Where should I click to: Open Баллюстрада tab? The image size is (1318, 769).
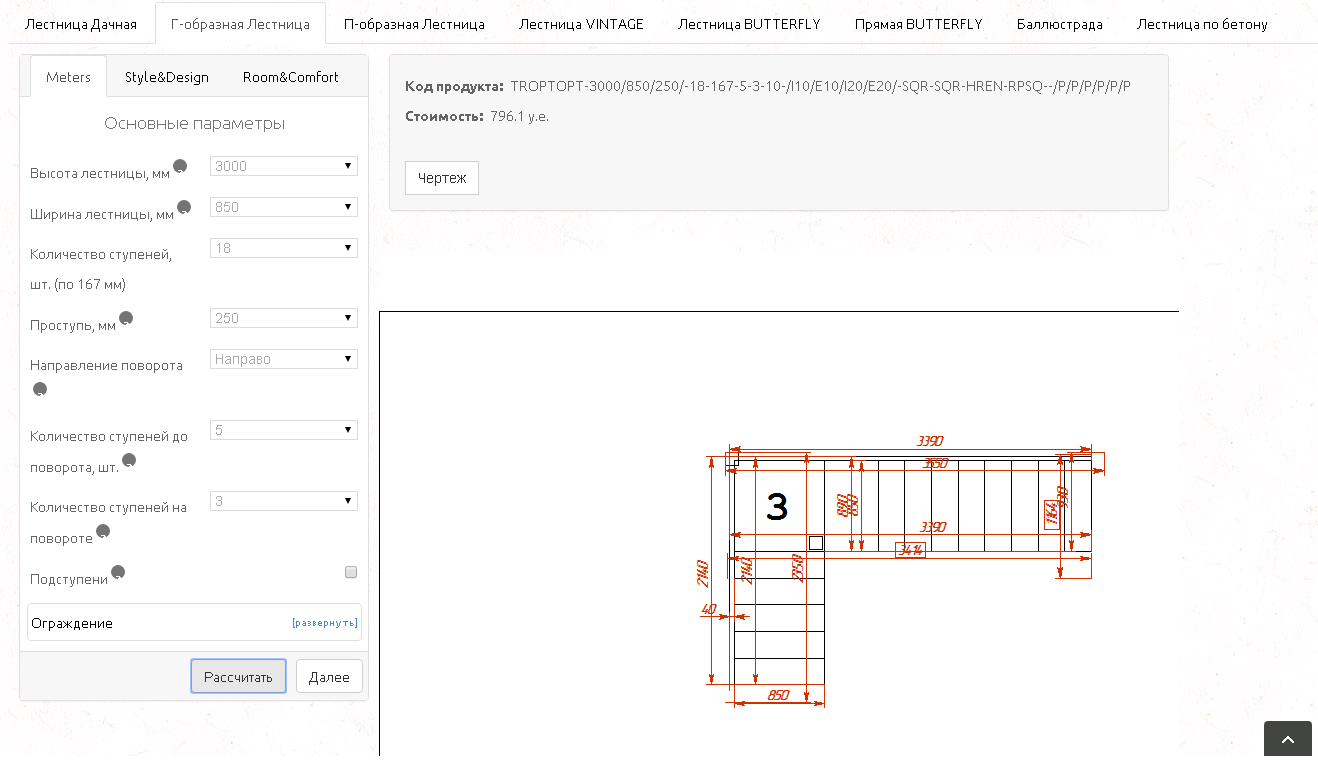click(1059, 24)
